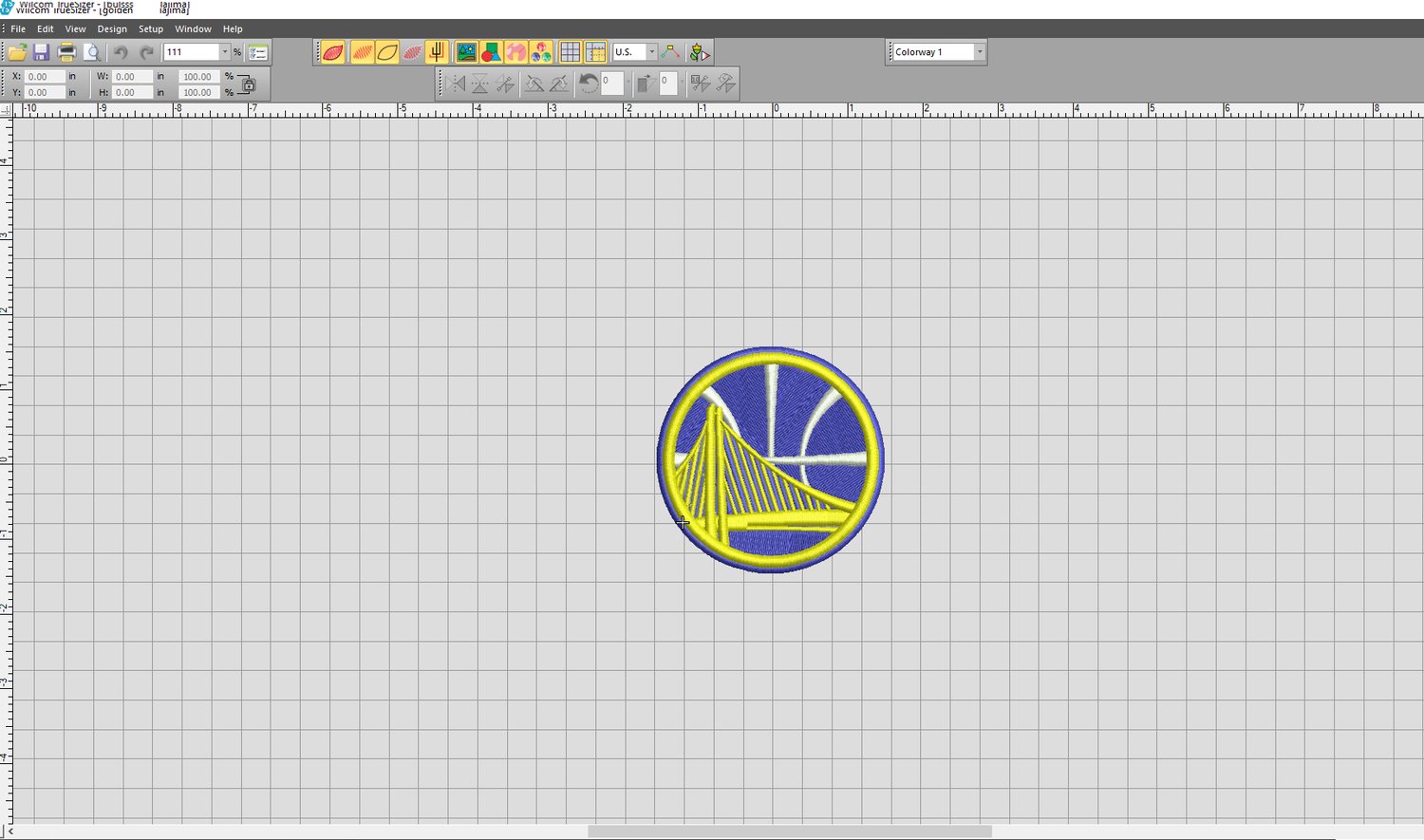Click the horizontal scrollbar thumb
The height and width of the screenshot is (840, 1424).
click(x=790, y=831)
